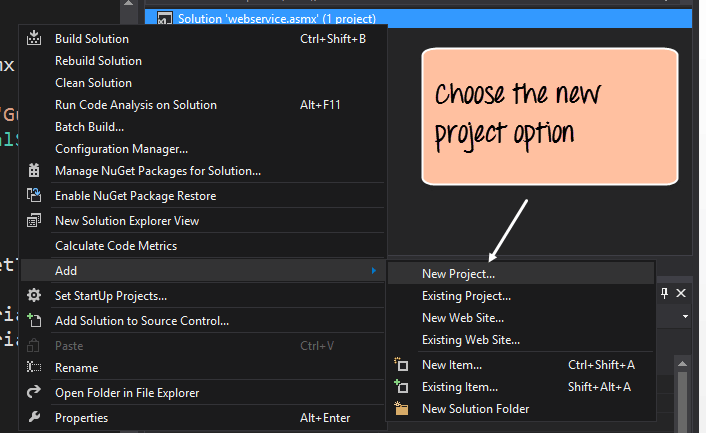Pin the panel using the pushpin icon

(665, 293)
